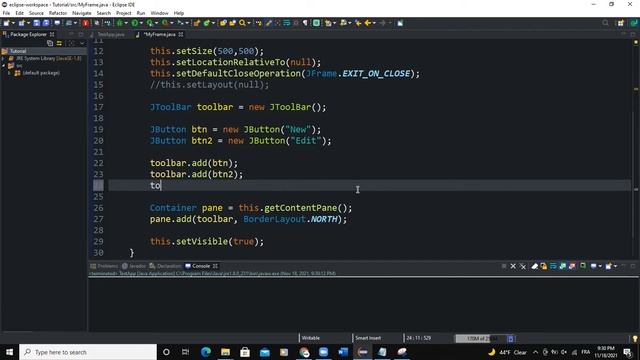The image size is (640, 360).
Task: Open Chrome from the taskbar
Action: (304, 352)
